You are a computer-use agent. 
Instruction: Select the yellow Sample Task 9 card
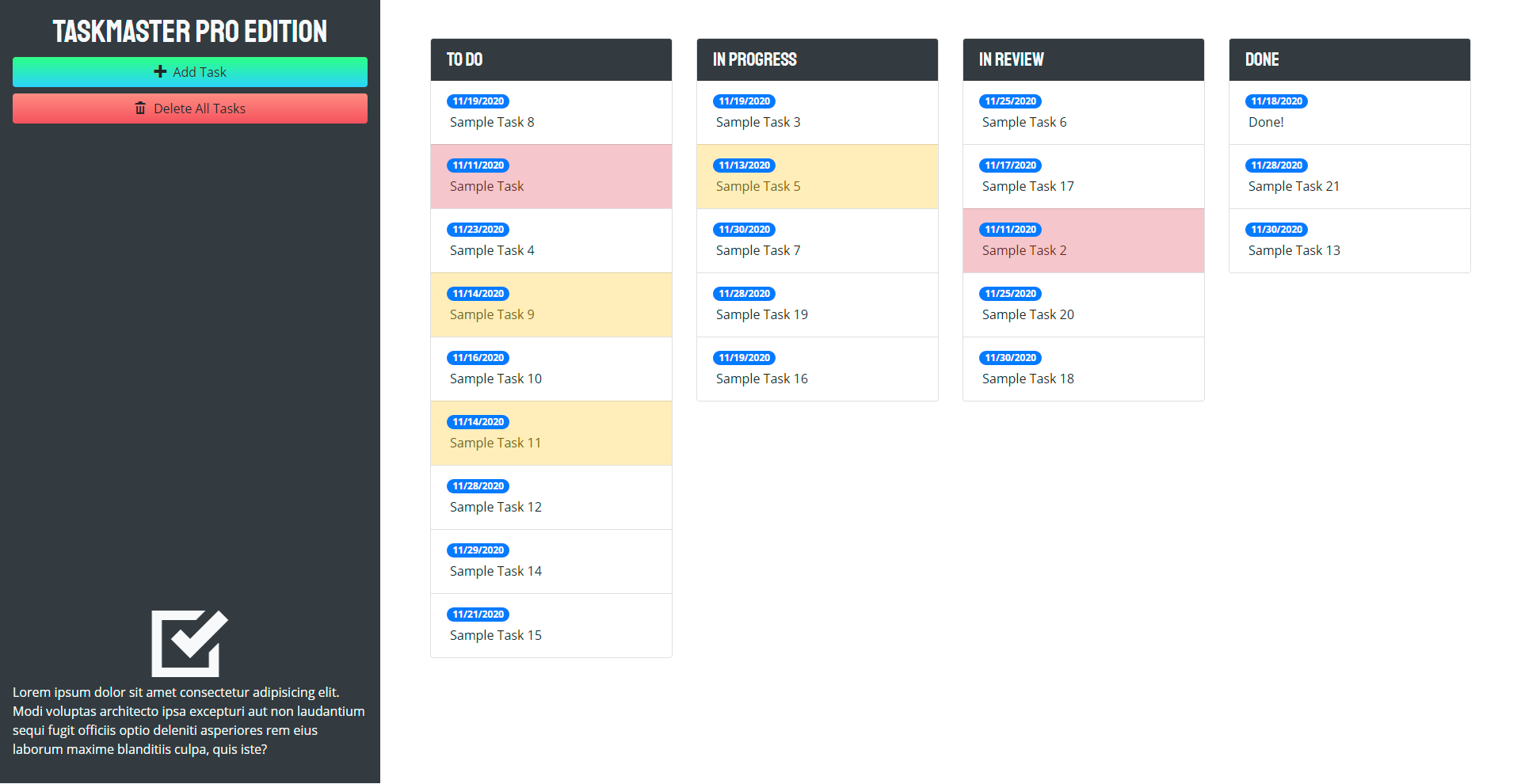pyautogui.click(x=551, y=305)
